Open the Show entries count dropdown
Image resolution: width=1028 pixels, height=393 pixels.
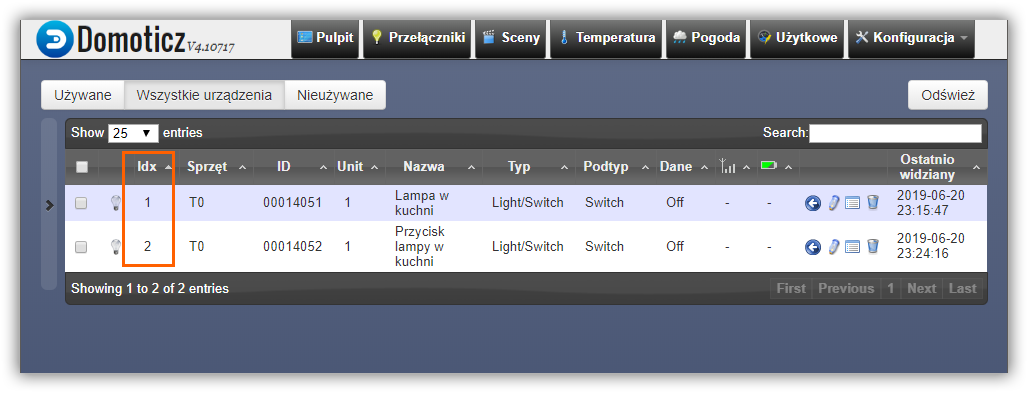(x=133, y=133)
